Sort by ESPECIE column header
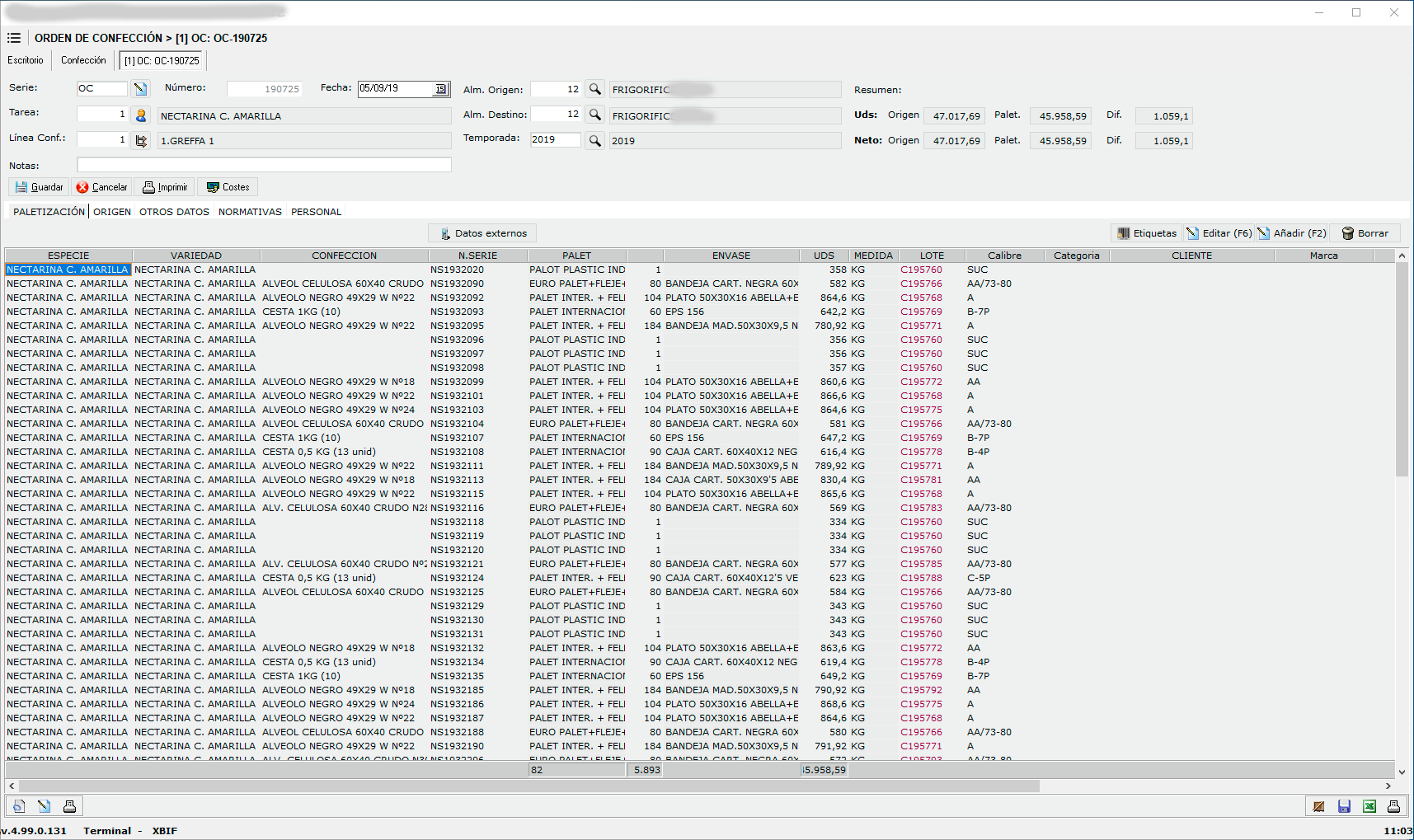This screenshot has height=840, width=1414. click(x=68, y=256)
